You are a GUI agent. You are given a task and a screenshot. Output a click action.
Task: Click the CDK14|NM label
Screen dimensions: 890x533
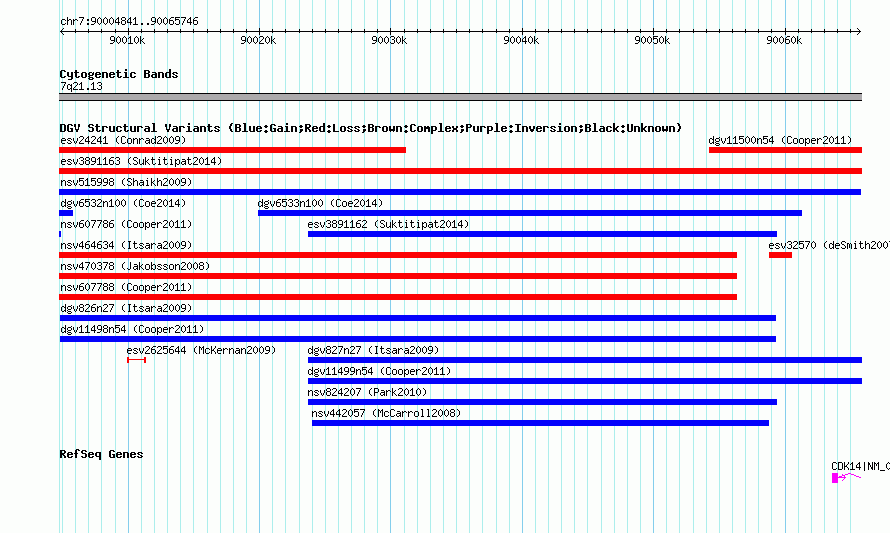[x=860, y=466]
